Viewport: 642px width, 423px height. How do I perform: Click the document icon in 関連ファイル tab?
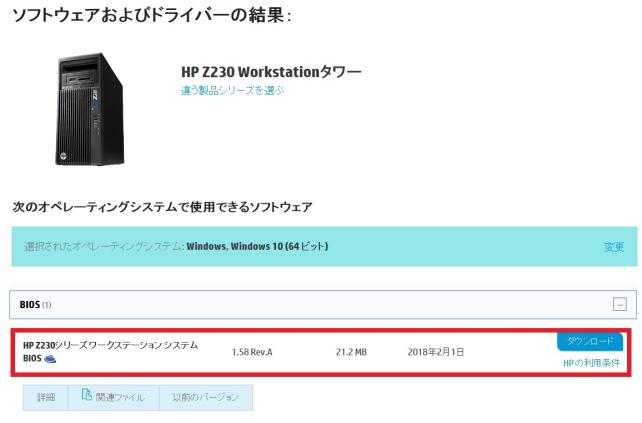tap(86, 394)
